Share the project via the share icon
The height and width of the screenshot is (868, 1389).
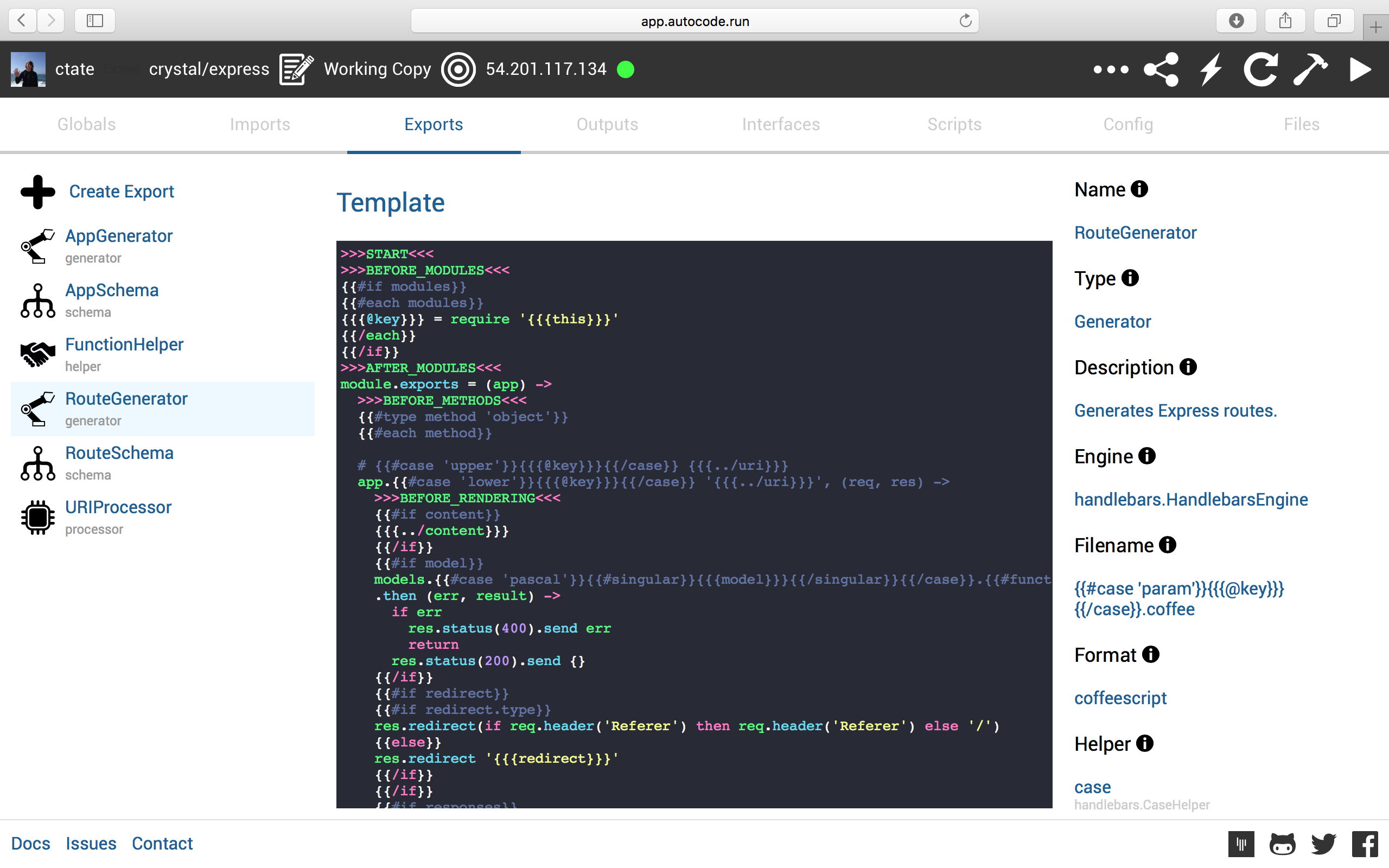pyautogui.click(x=1161, y=69)
